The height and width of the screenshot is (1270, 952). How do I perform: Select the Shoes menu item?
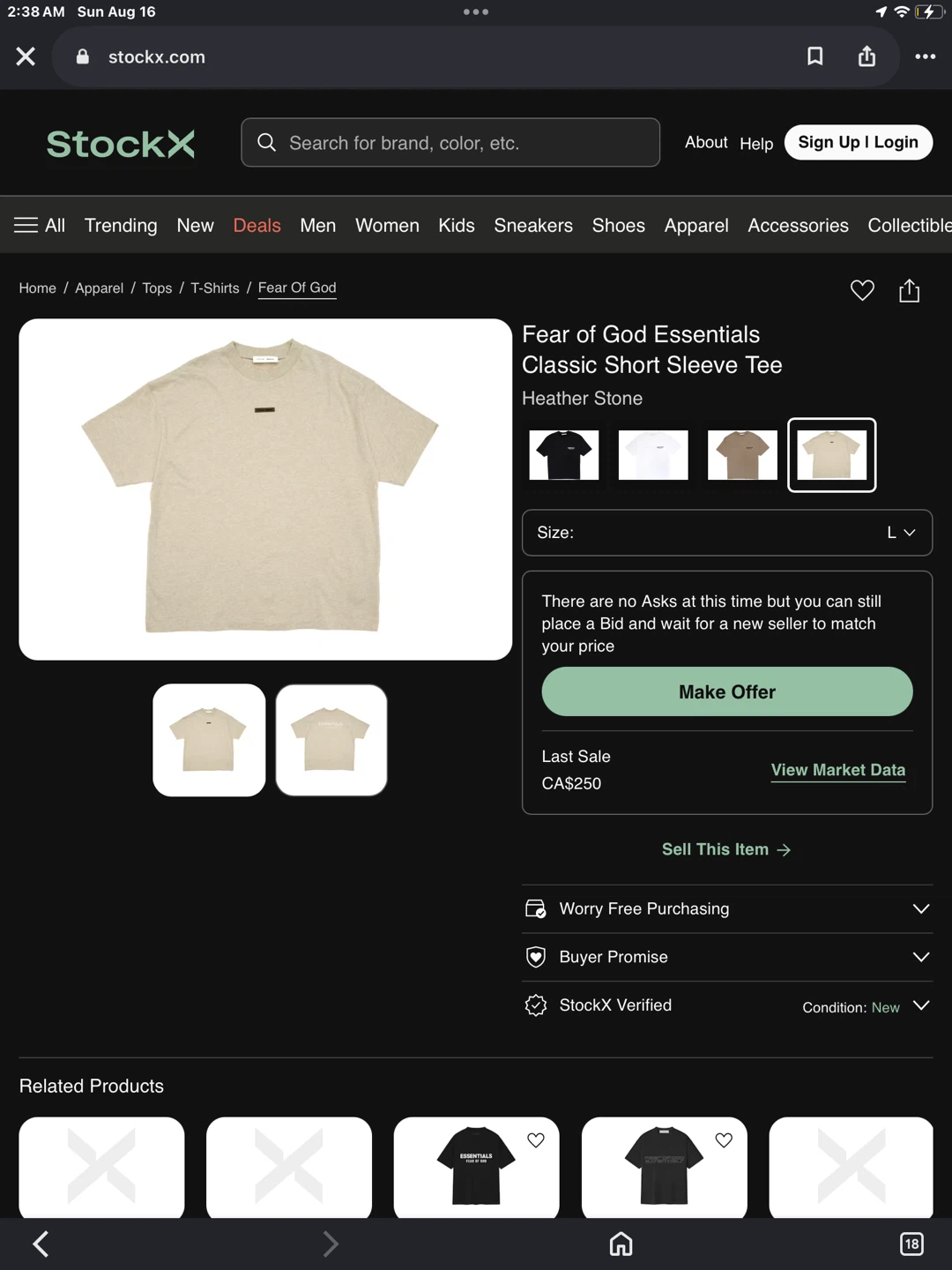pyautogui.click(x=619, y=226)
